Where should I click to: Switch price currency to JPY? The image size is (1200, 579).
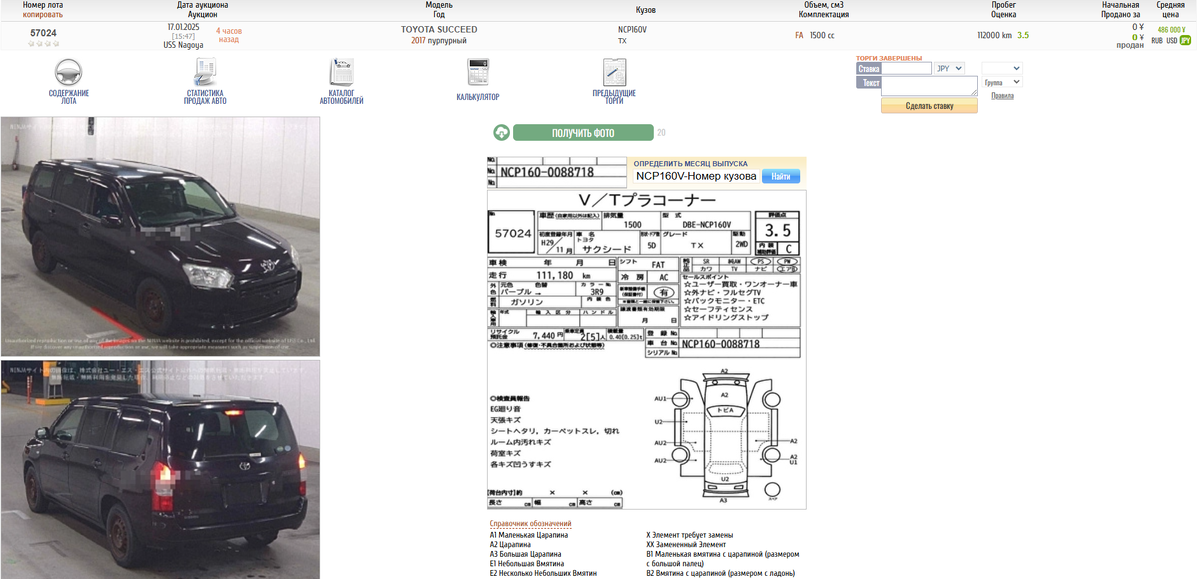pyautogui.click(x=1186, y=41)
